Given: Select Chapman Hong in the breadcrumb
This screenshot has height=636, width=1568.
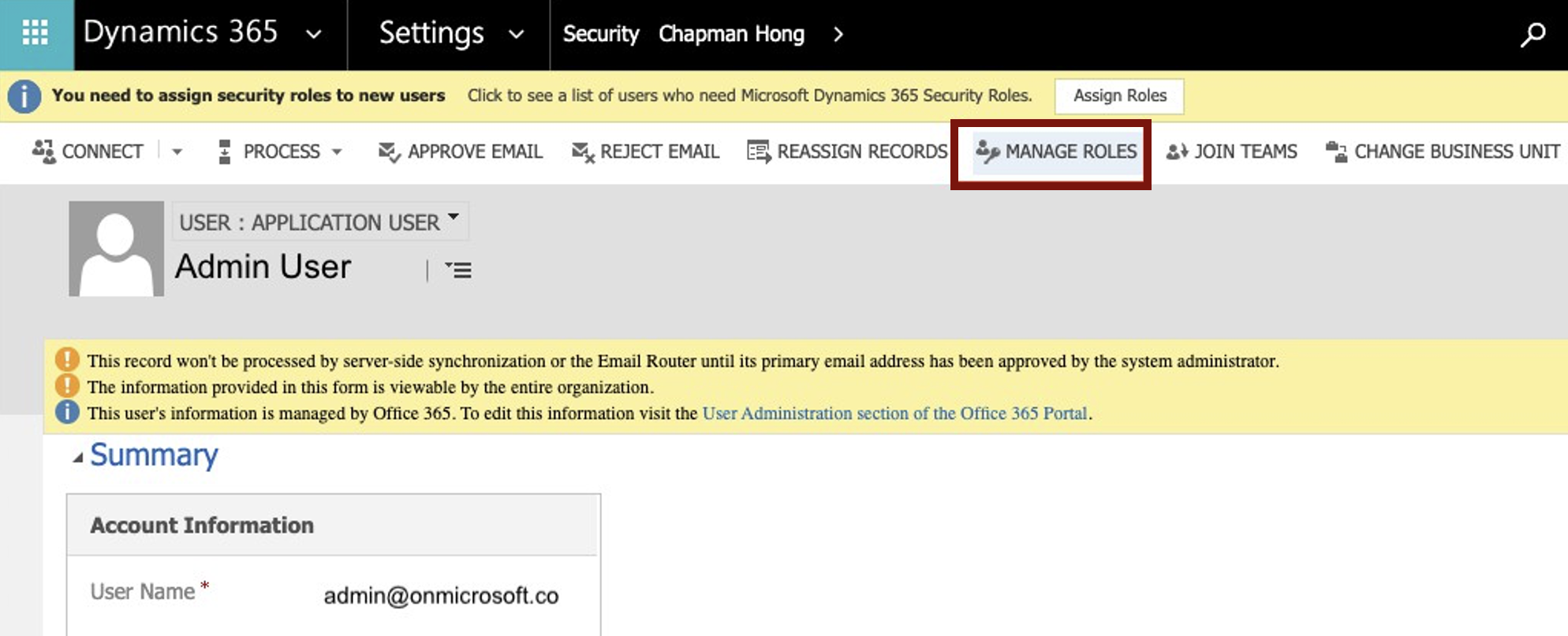Looking at the screenshot, I should click(731, 34).
